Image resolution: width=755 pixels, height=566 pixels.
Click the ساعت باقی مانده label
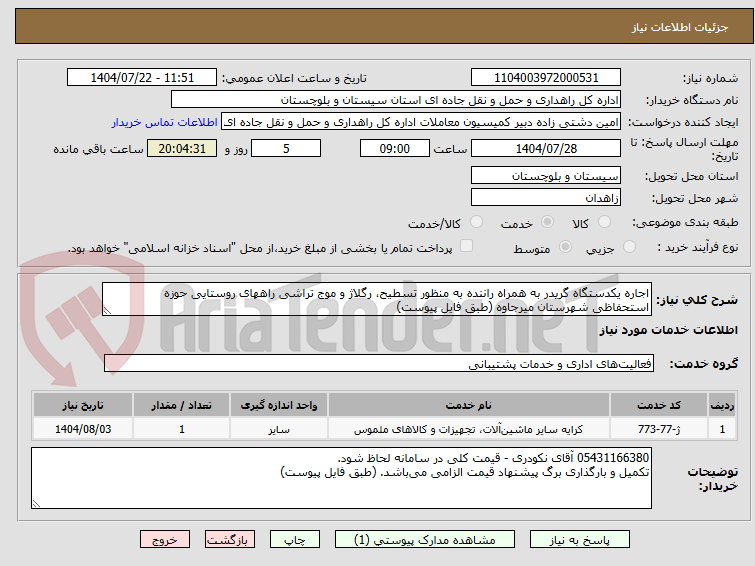[99, 149]
